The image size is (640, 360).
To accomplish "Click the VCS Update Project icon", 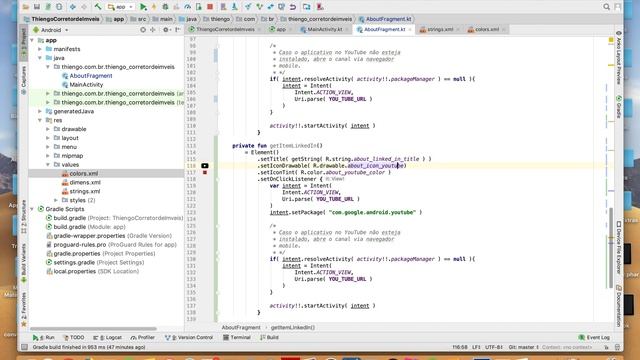I will [x=248, y=7].
